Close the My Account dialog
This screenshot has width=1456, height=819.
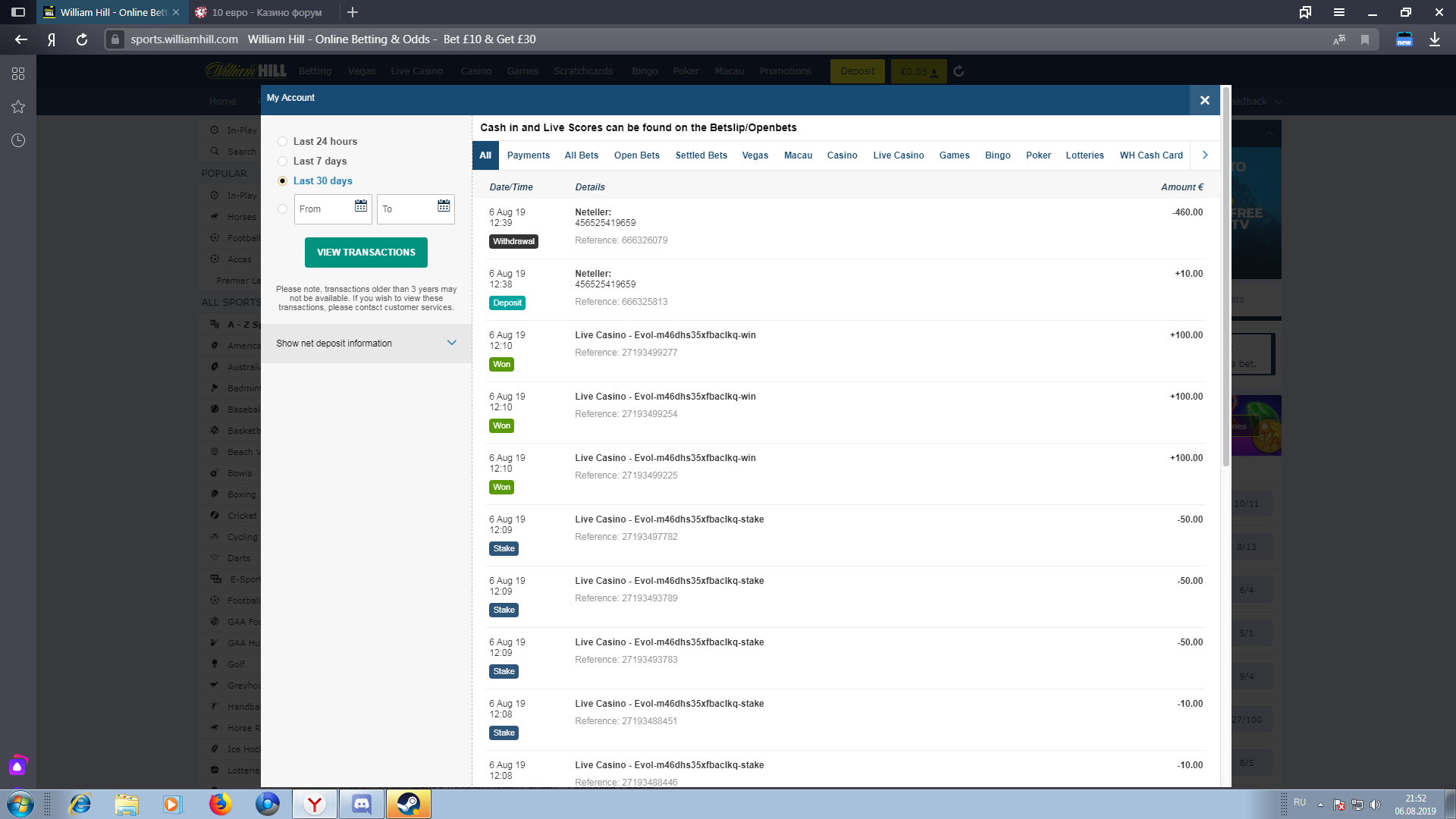[1204, 100]
